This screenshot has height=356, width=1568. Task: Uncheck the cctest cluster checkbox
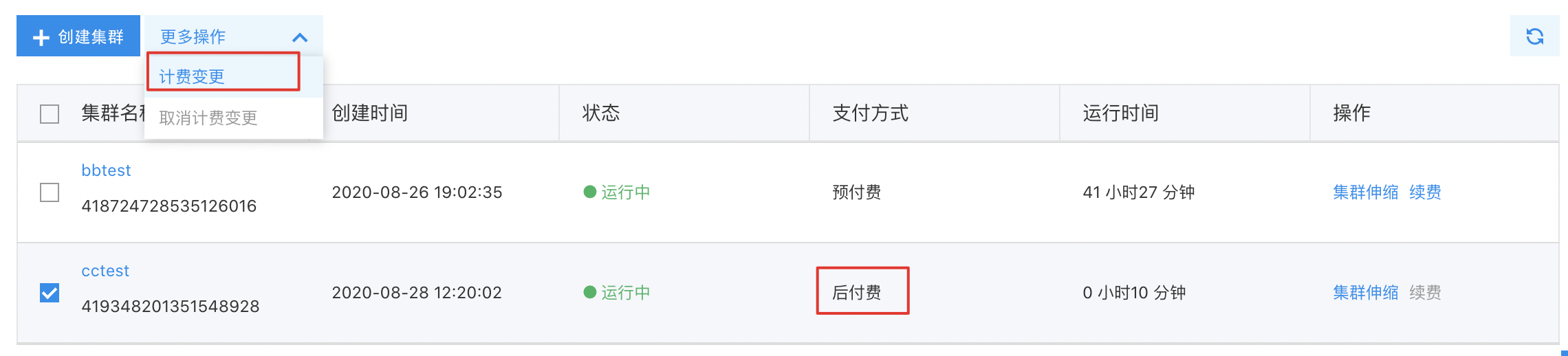(50, 293)
